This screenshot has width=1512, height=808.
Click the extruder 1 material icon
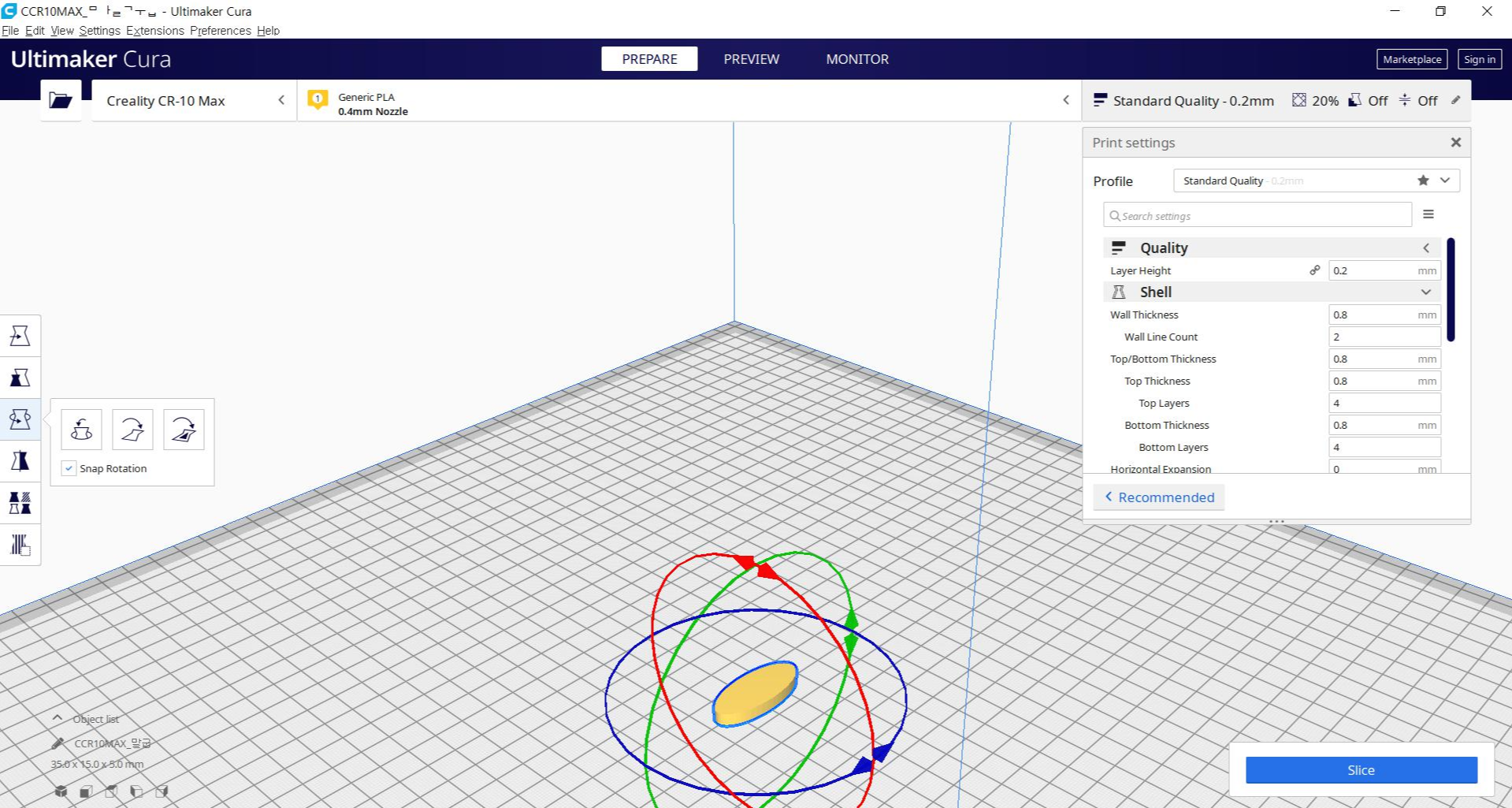tap(318, 100)
